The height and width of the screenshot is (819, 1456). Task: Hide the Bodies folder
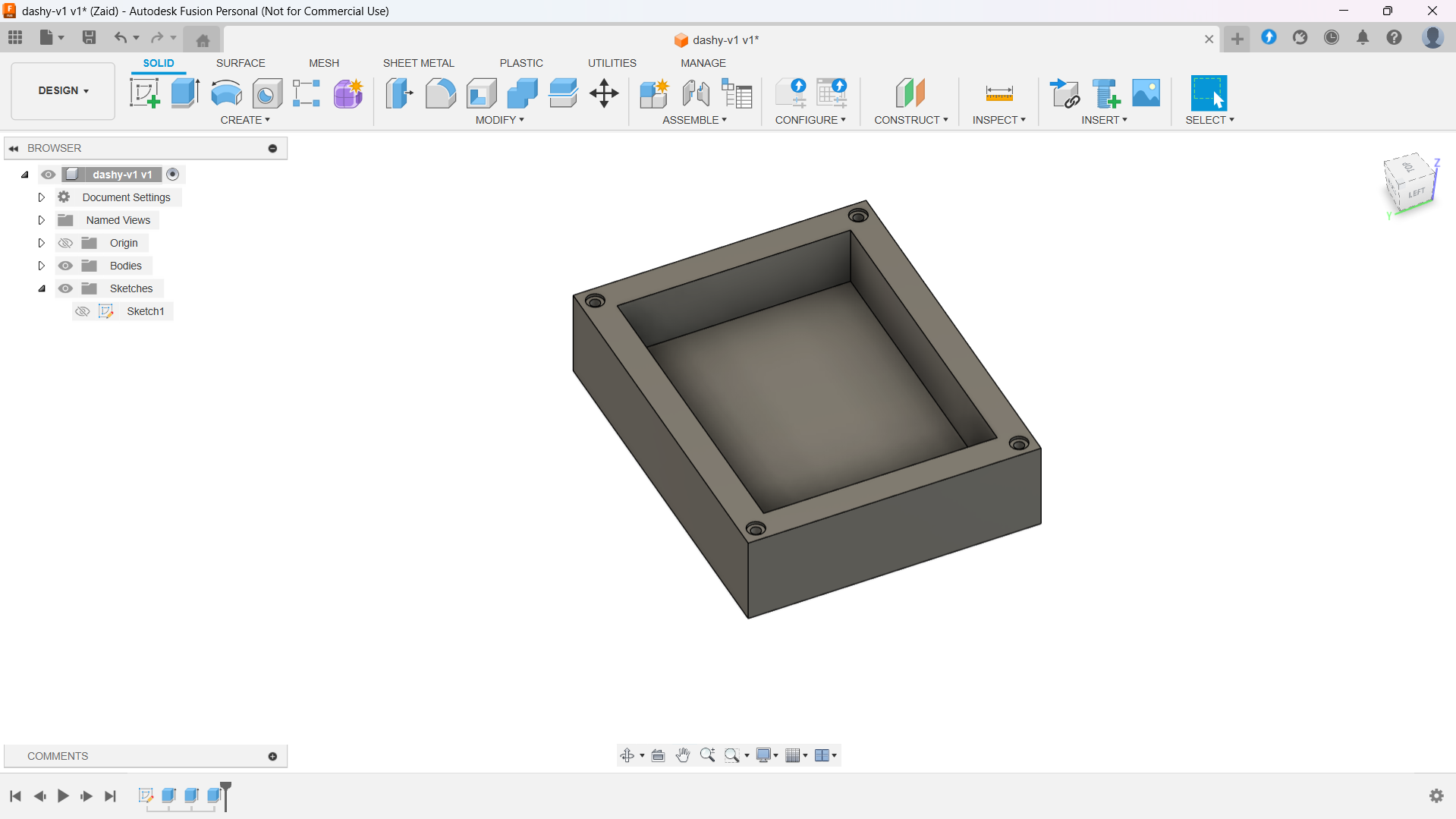(66, 266)
